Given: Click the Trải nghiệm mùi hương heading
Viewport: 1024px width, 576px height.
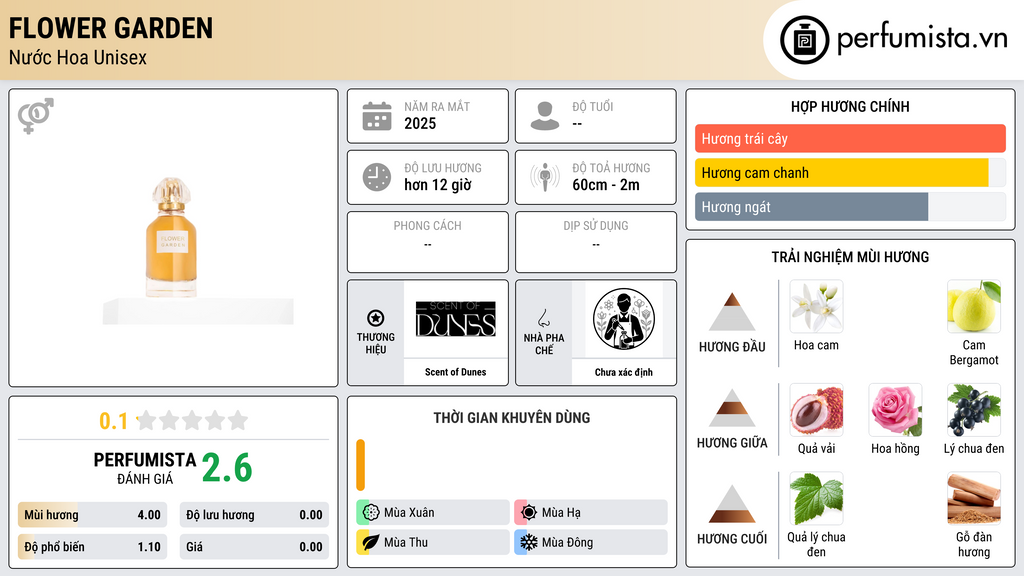Looking at the screenshot, I should click(x=850, y=257).
